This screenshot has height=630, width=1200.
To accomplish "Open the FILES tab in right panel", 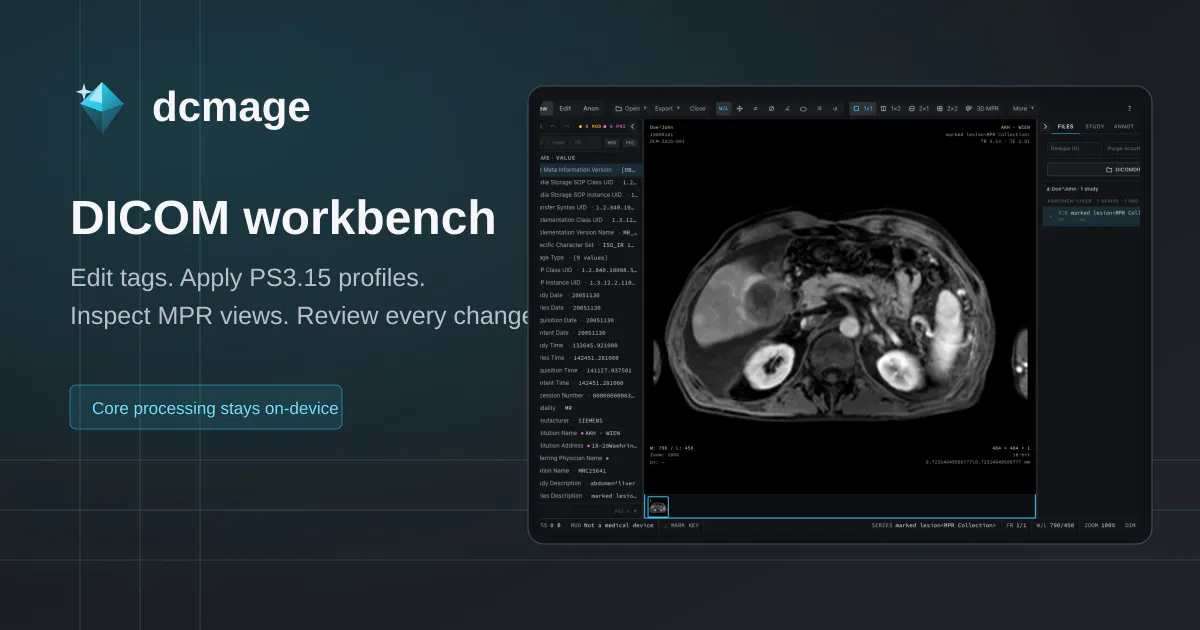I will pyautogui.click(x=1065, y=127).
